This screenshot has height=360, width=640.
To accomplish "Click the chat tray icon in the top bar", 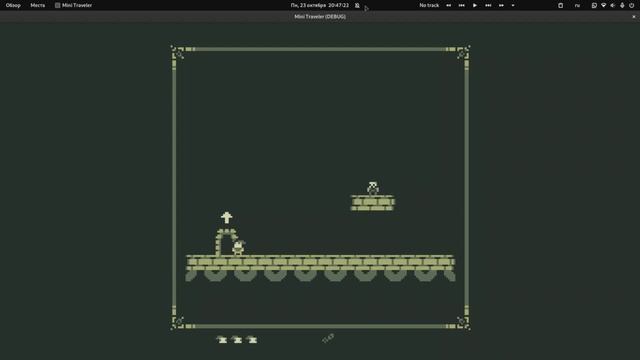I will click(594, 5).
